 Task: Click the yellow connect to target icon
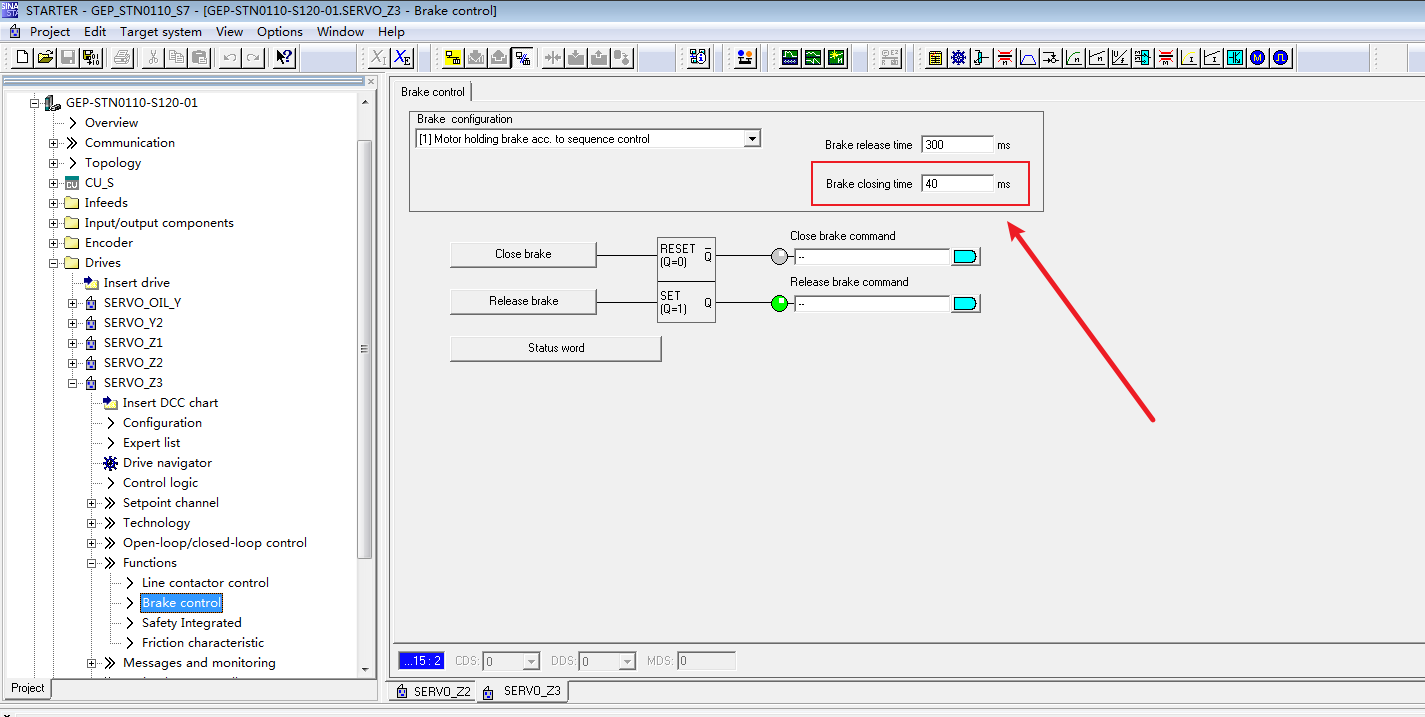pyautogui.click(x=453, y=58)
